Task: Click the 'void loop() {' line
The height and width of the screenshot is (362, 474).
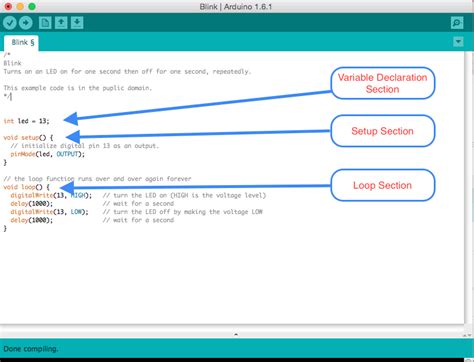Action: click(x=26, y=187)
